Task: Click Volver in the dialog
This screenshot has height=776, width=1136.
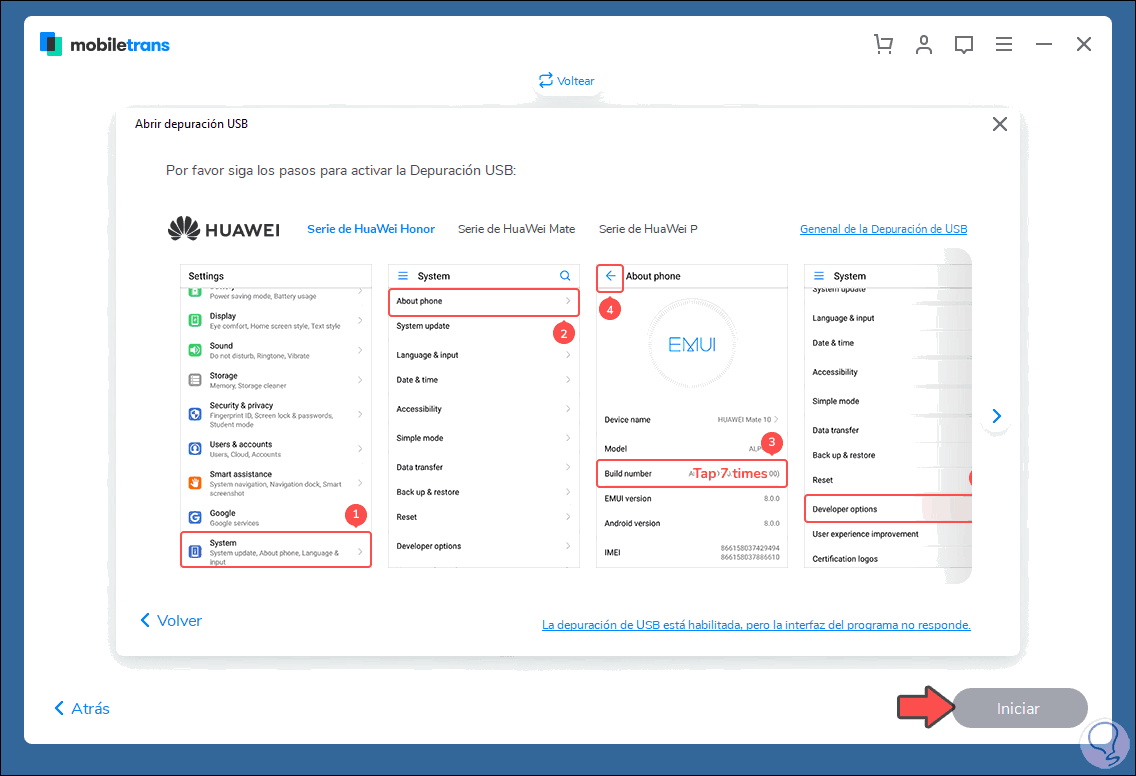Action: pyautogui.click(x=171, y=621)
